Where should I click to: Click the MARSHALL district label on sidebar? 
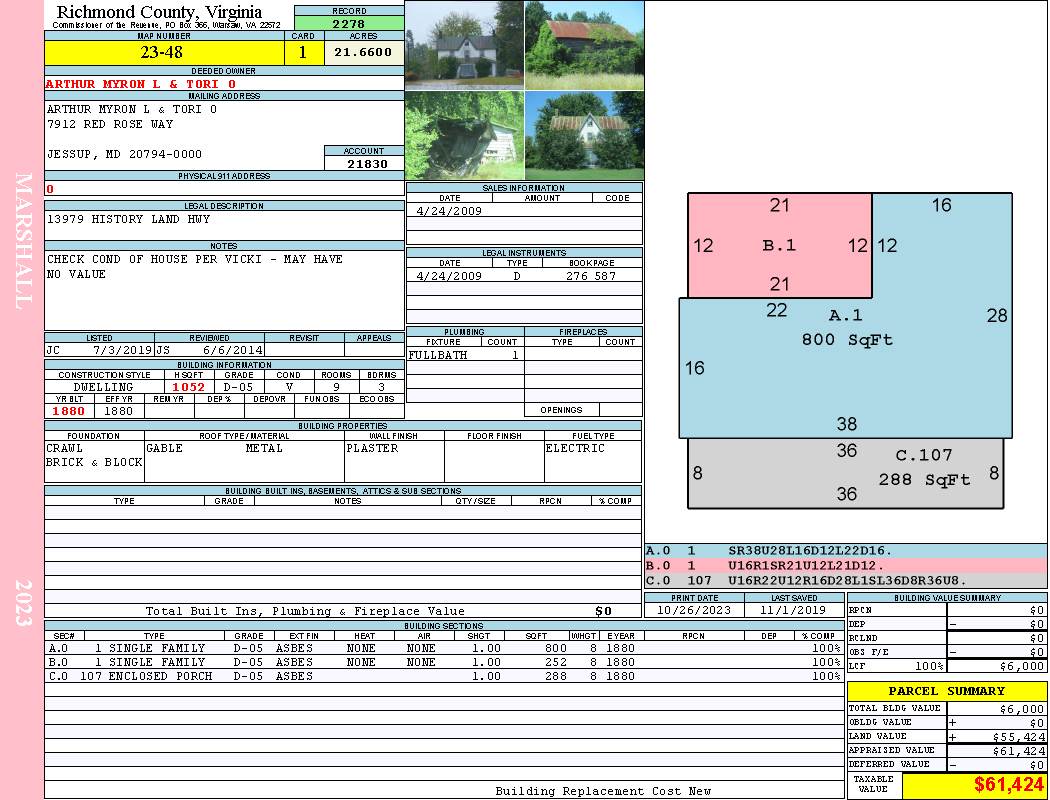click(x=23, y=241)
